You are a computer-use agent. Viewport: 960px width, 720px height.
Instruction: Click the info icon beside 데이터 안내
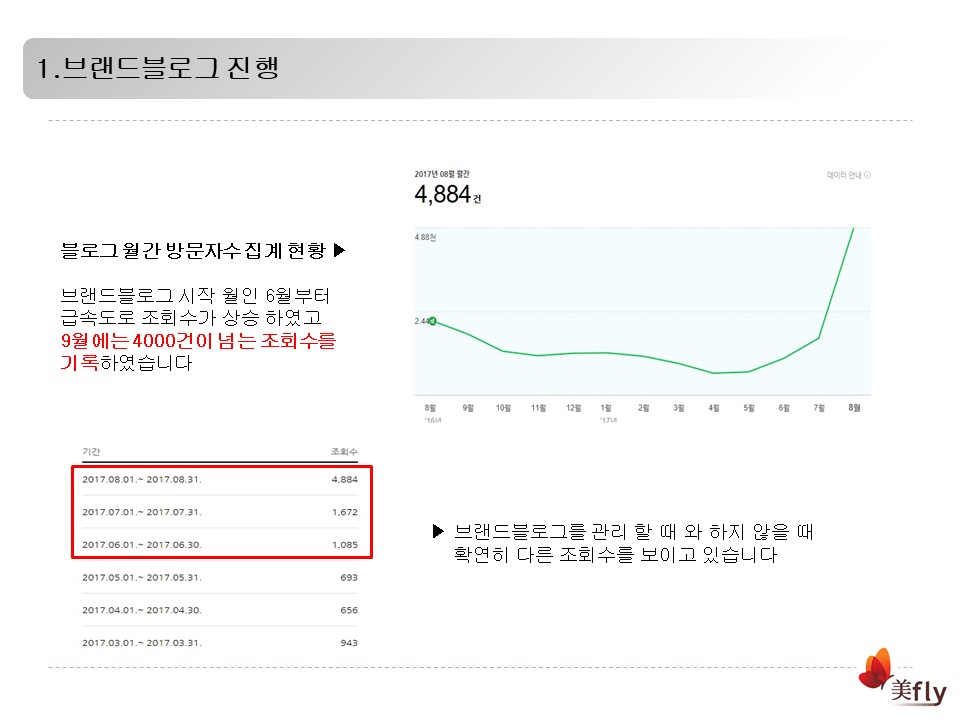[867, 175]
